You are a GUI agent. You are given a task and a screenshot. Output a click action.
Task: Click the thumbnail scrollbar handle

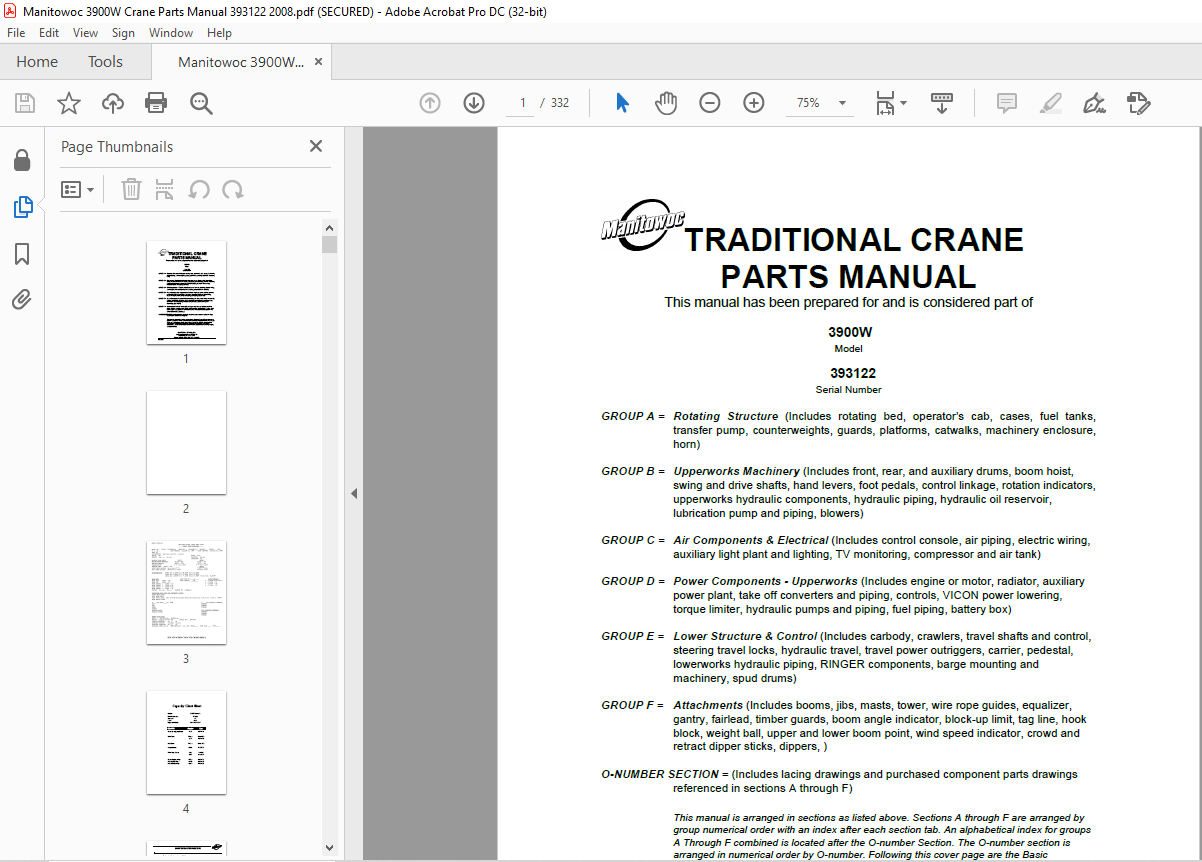pos(330,245)
